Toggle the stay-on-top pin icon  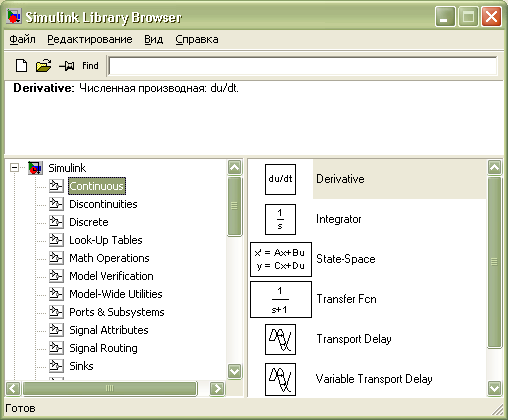pyautogui.click(x=67, y=66)
